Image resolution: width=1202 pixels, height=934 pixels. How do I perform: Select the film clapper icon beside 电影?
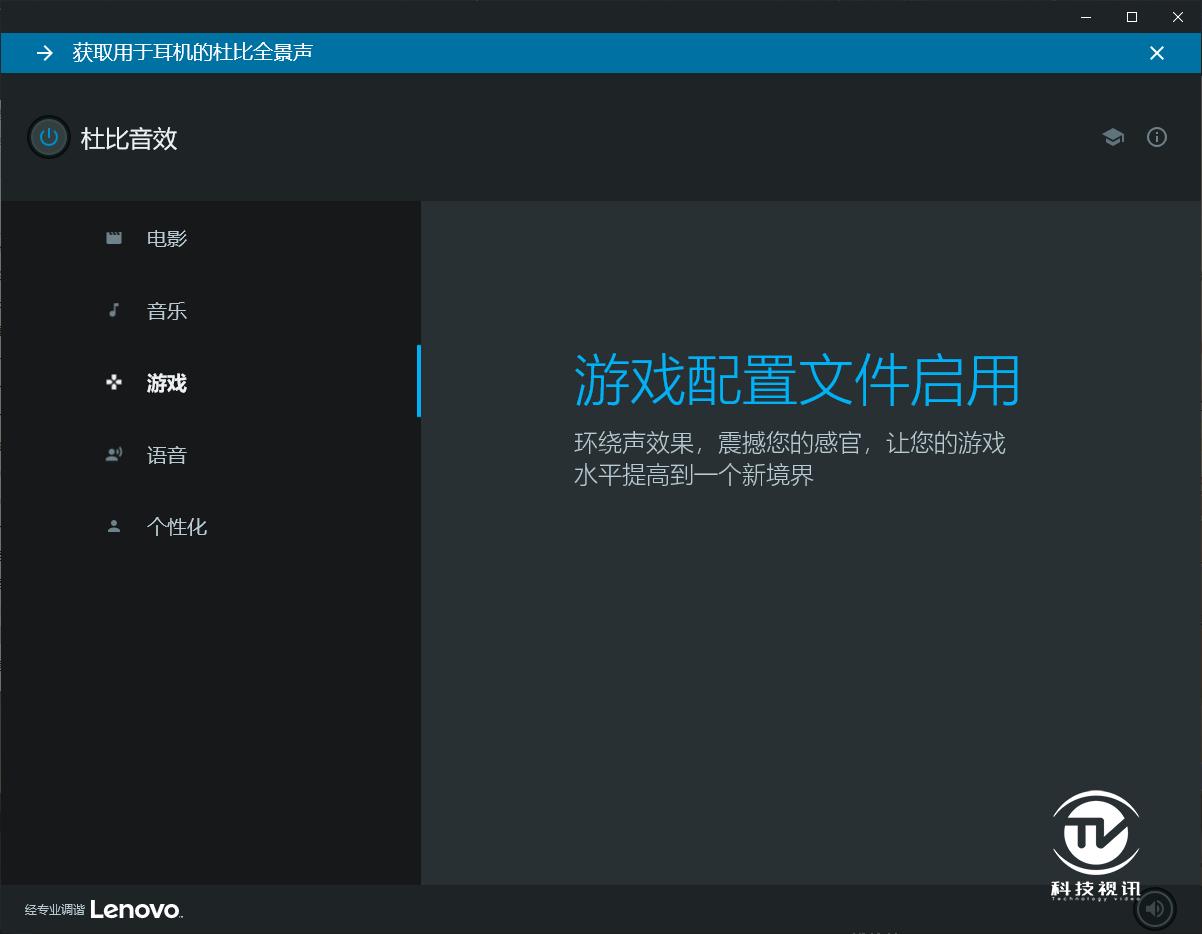[113, 238]
